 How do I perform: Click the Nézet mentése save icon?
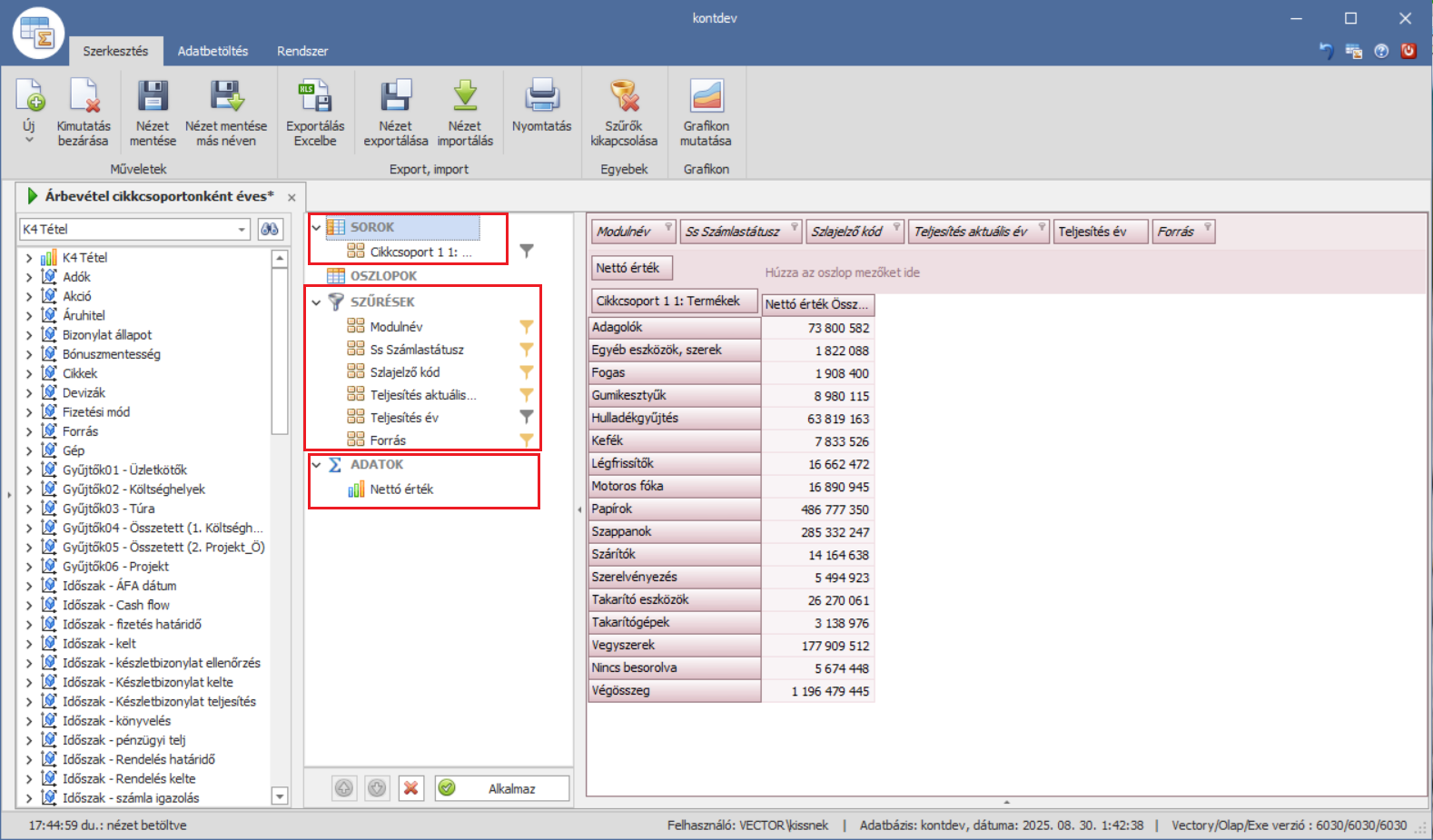coord(153,97)
